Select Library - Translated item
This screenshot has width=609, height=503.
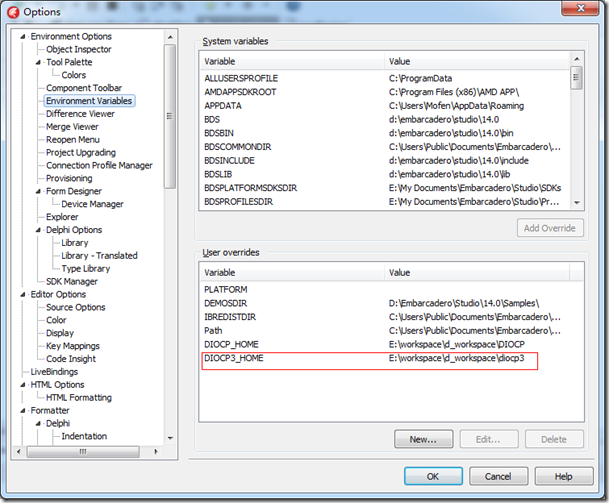click(x=99, y=256)
